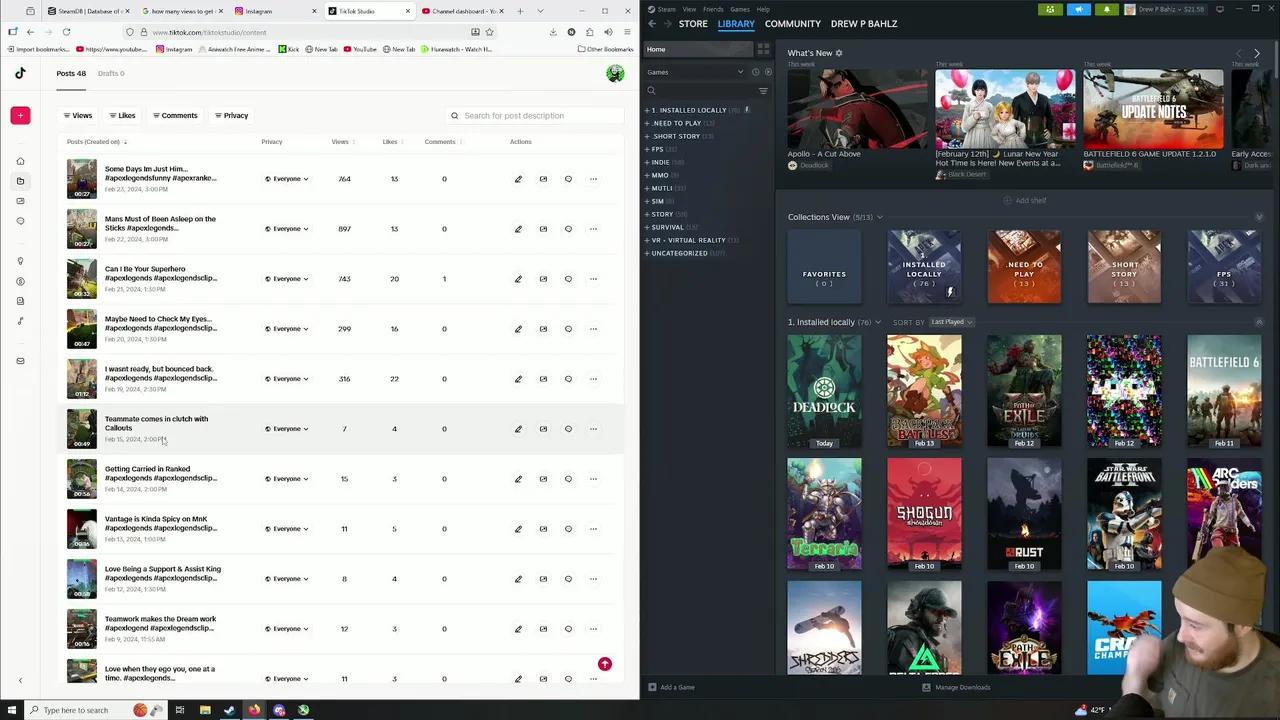
Task: Open more options for 'Getting Carried in Ranked' post
Action: (x=593, y=479)
